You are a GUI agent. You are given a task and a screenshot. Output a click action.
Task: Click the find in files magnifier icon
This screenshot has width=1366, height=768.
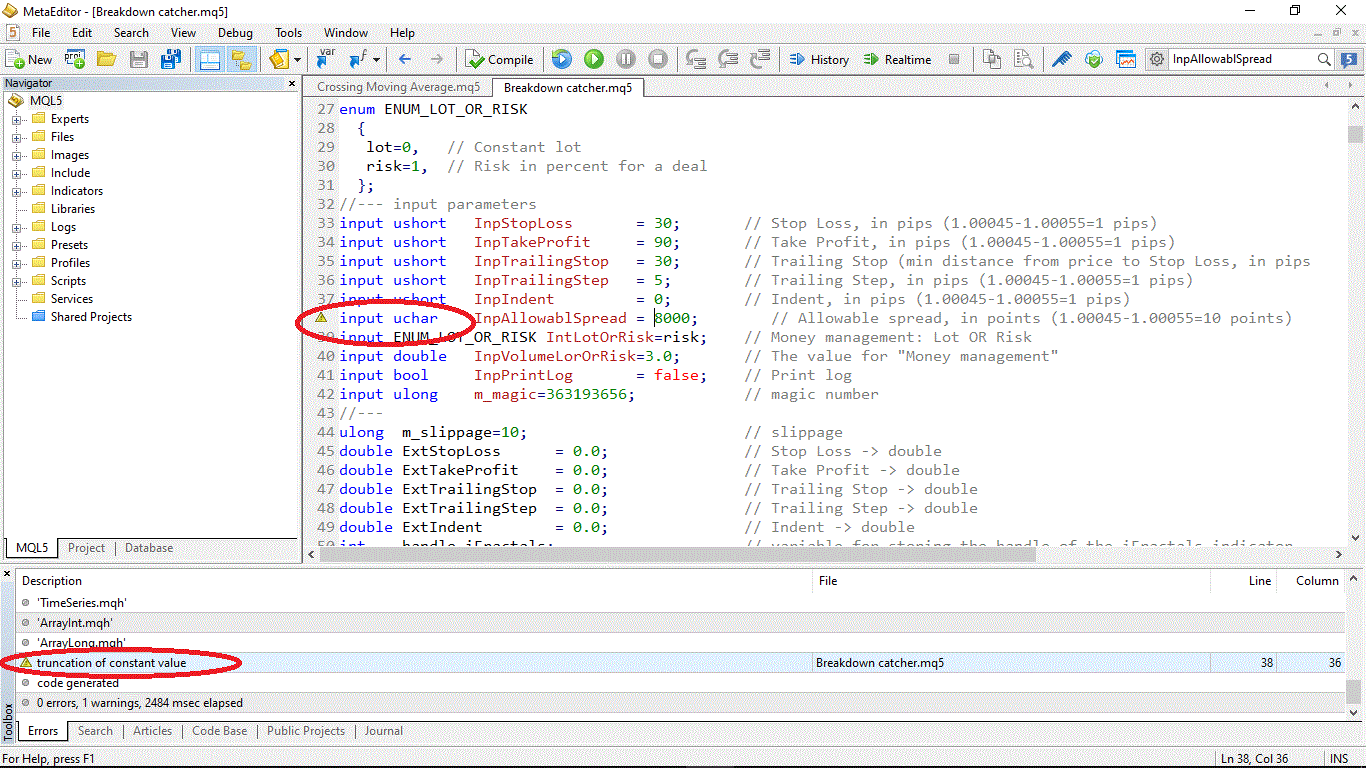click(x=1023, y=60)
